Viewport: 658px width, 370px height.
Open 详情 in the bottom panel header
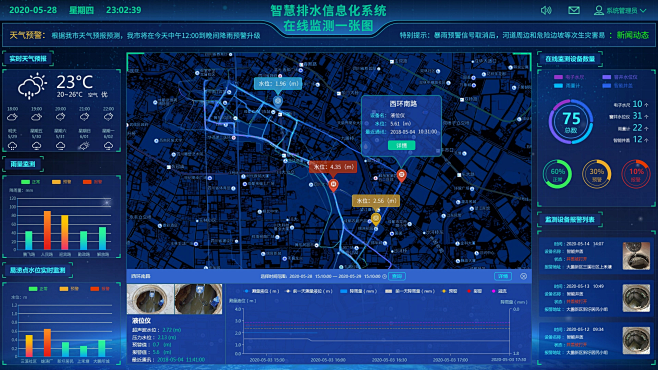tap(503, 276)
